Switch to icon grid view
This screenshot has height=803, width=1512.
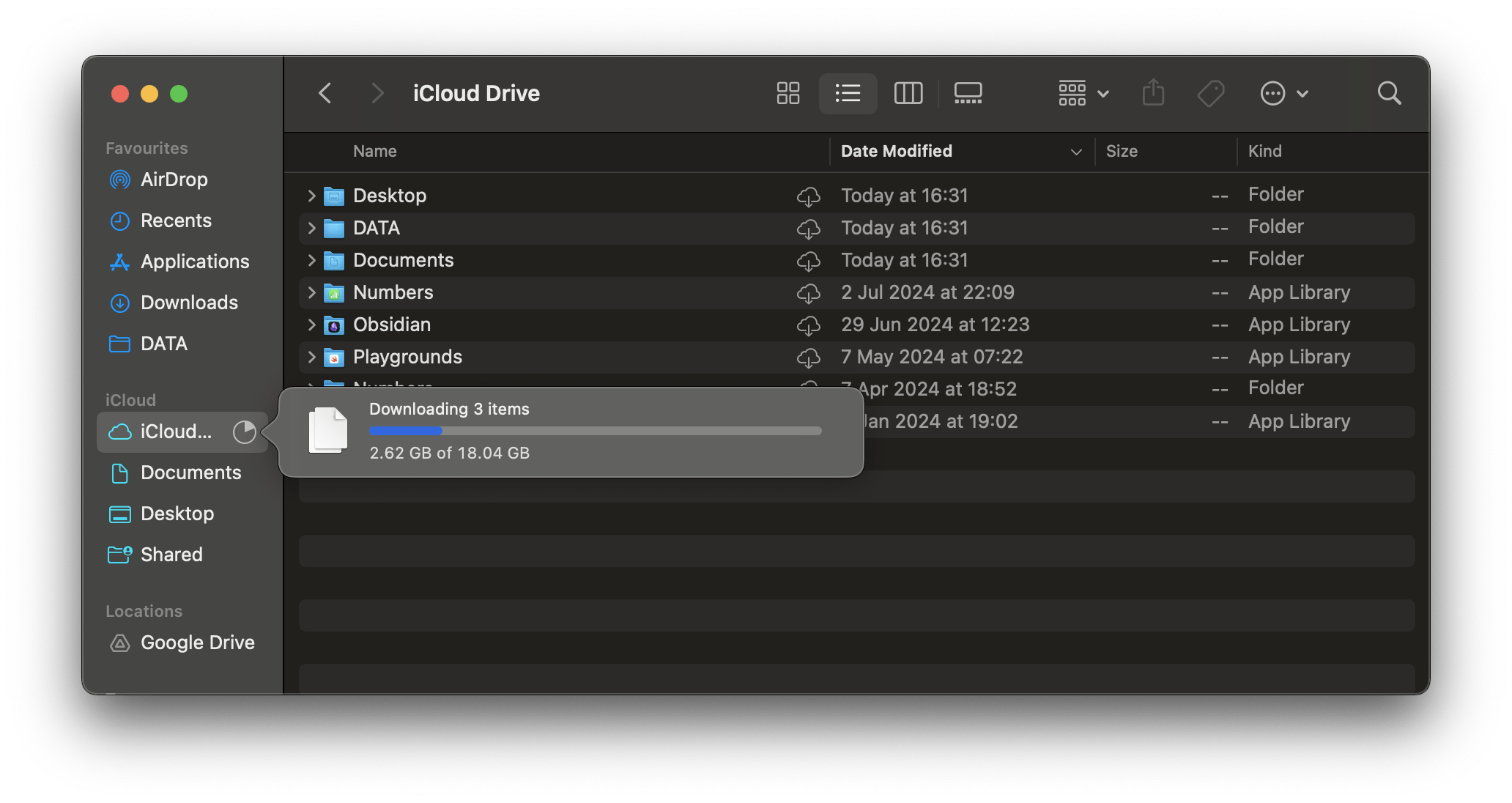(787, 93)
